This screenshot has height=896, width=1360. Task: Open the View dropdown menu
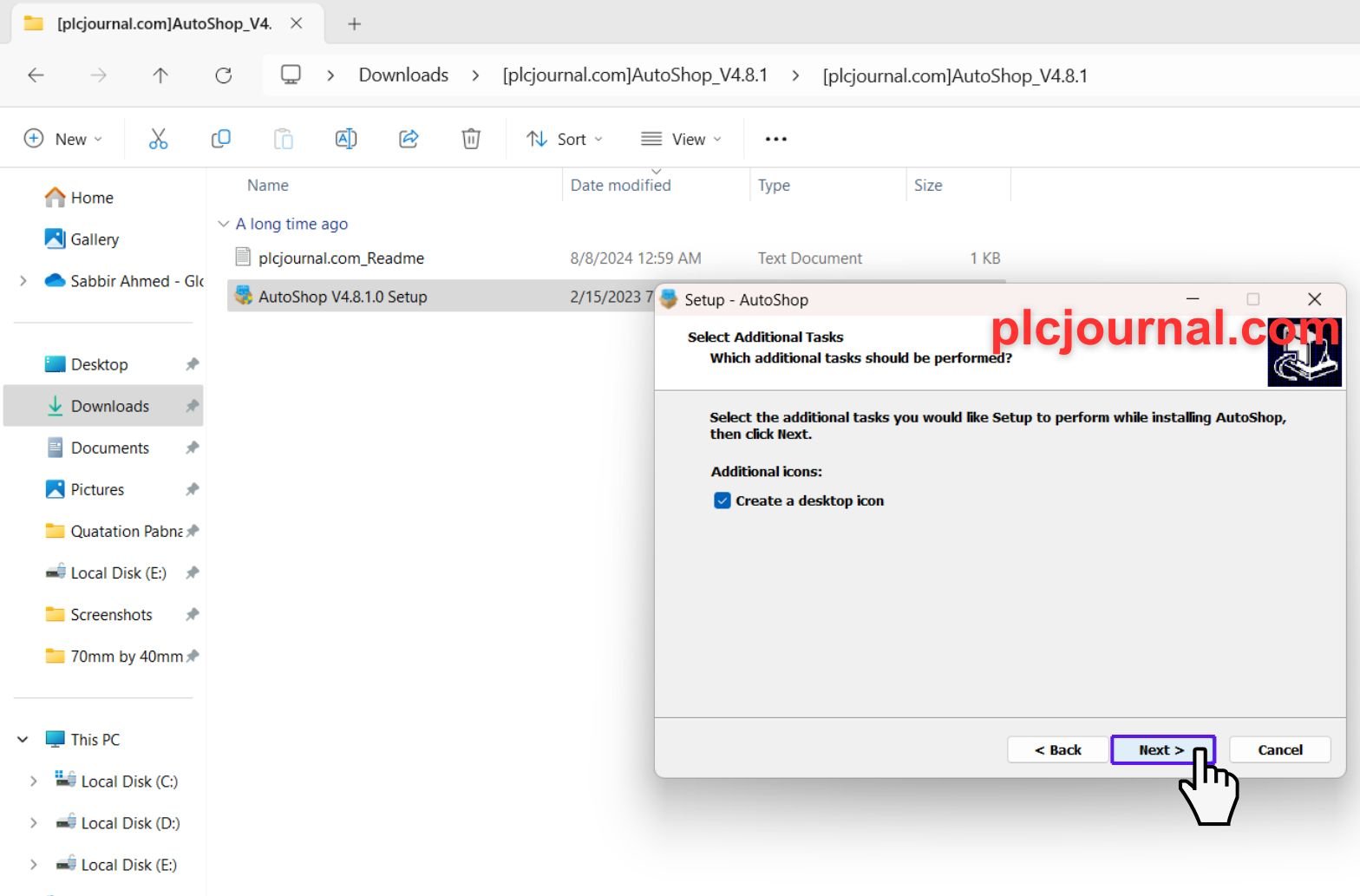(x=681, y=139)
